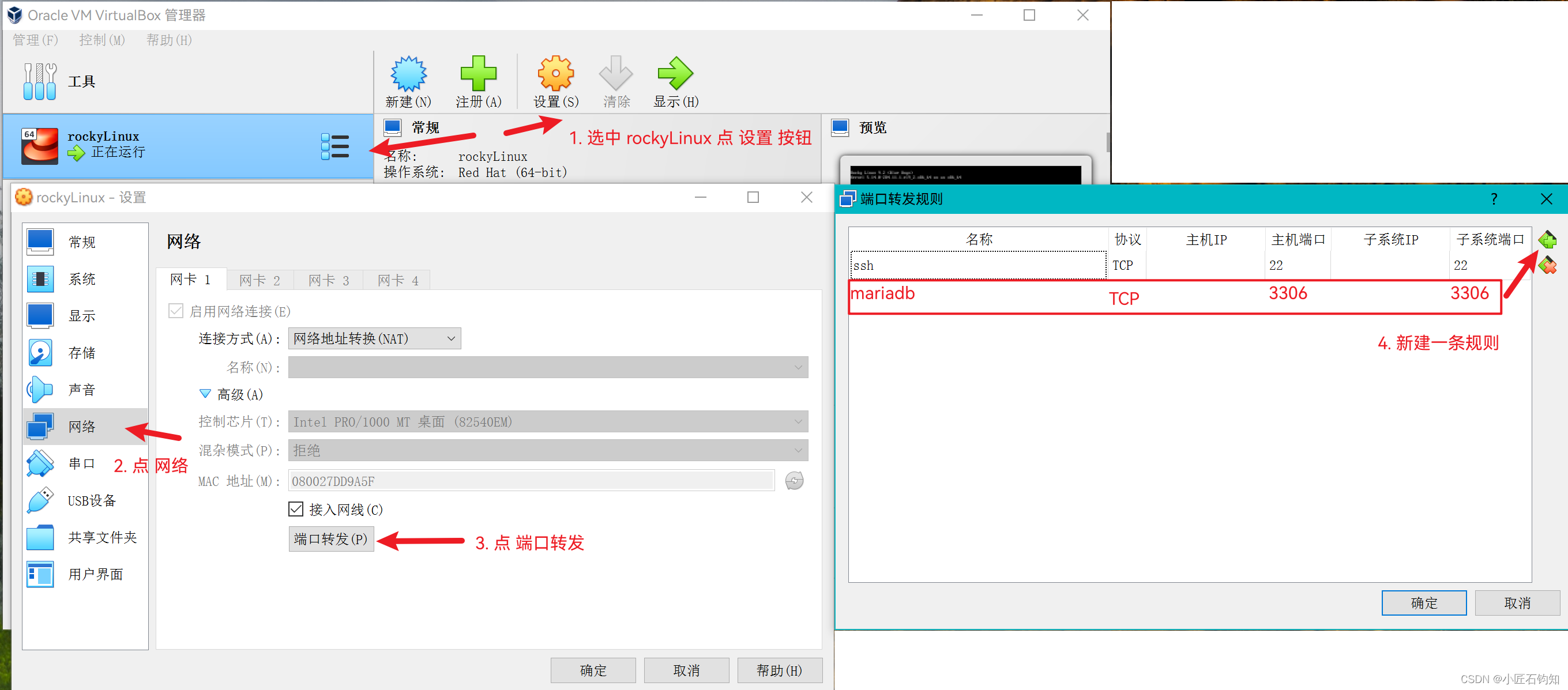Screen dimensions: 1568x690
Task: Click the Register (注册) green plus icon
Action: 479,74
